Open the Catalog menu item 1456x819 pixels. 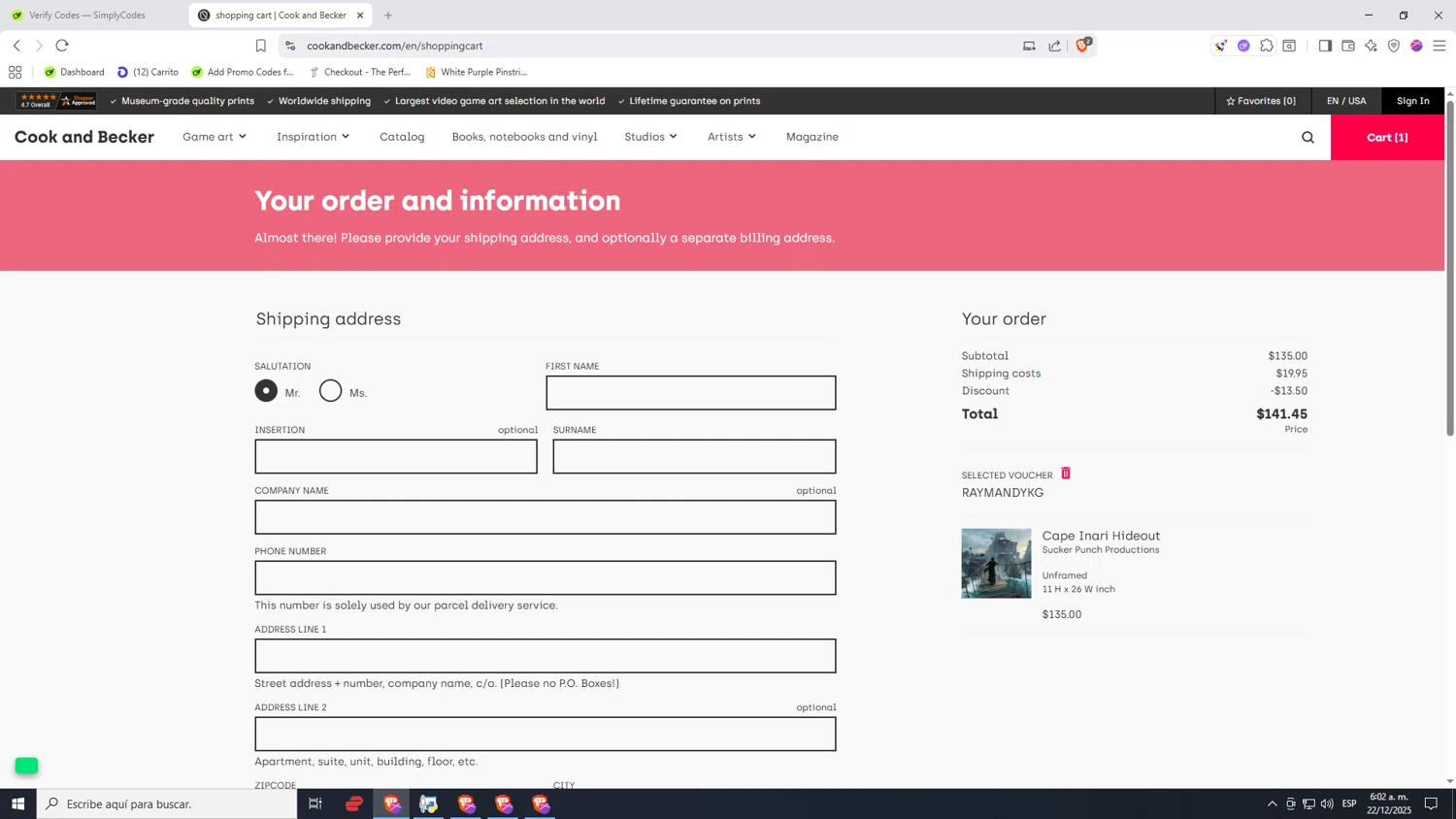click(x=402, y=137)
